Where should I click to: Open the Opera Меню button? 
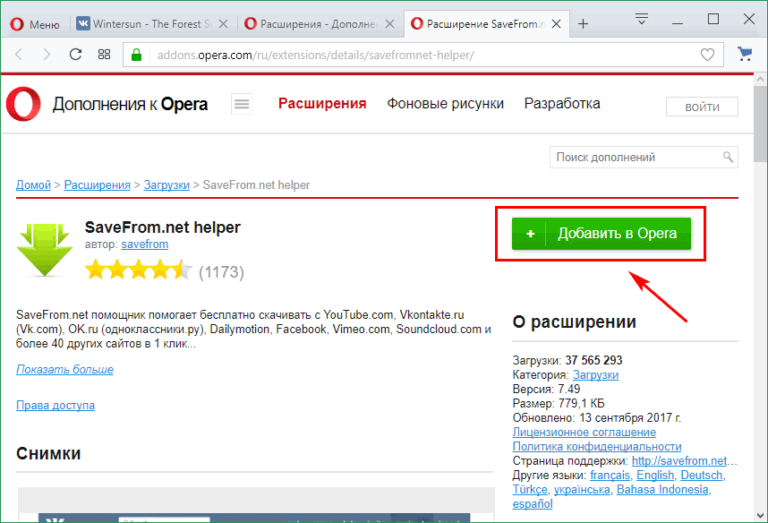pos(35,24)
